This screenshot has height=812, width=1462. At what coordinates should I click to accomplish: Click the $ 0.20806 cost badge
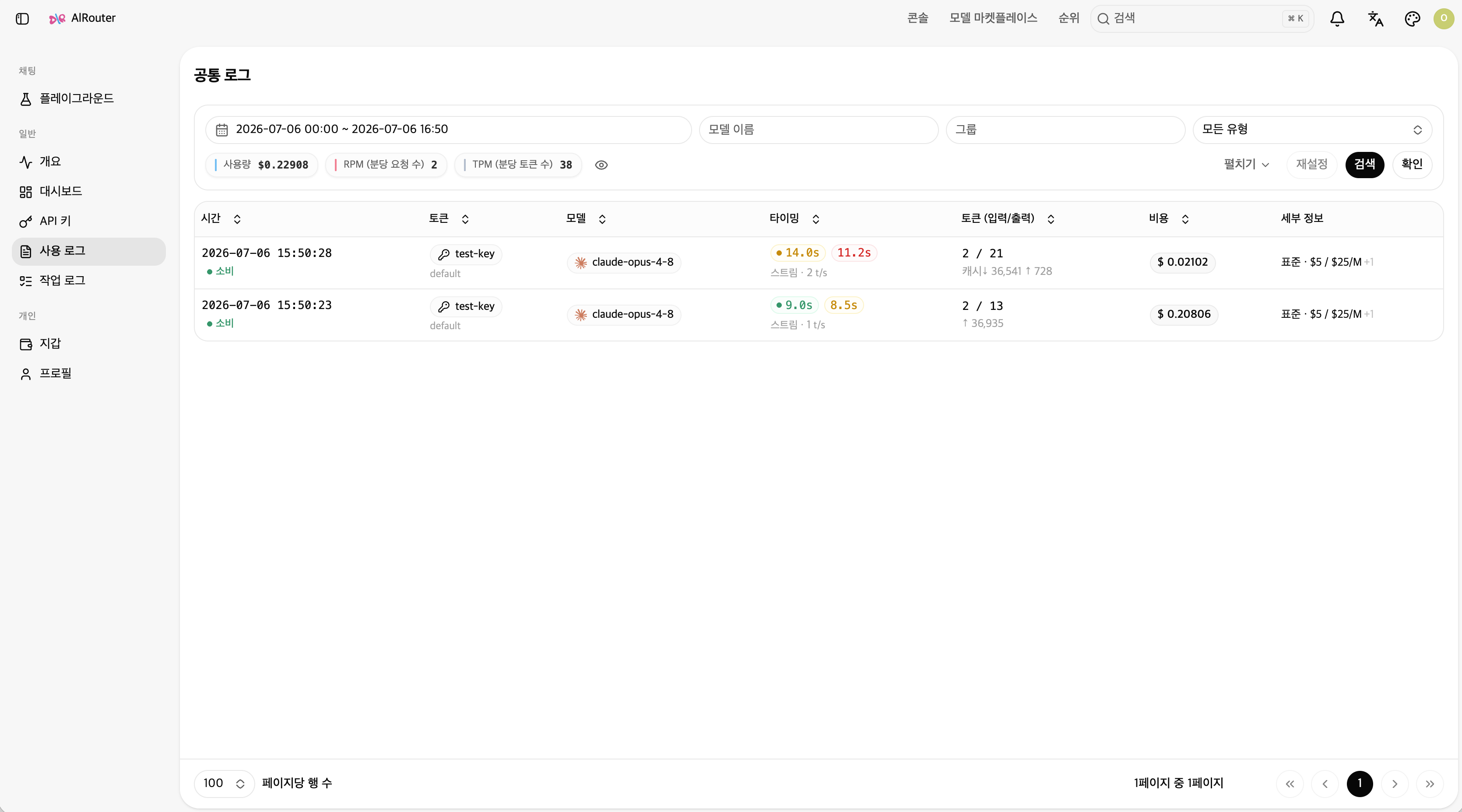[x=1183, y=314]
